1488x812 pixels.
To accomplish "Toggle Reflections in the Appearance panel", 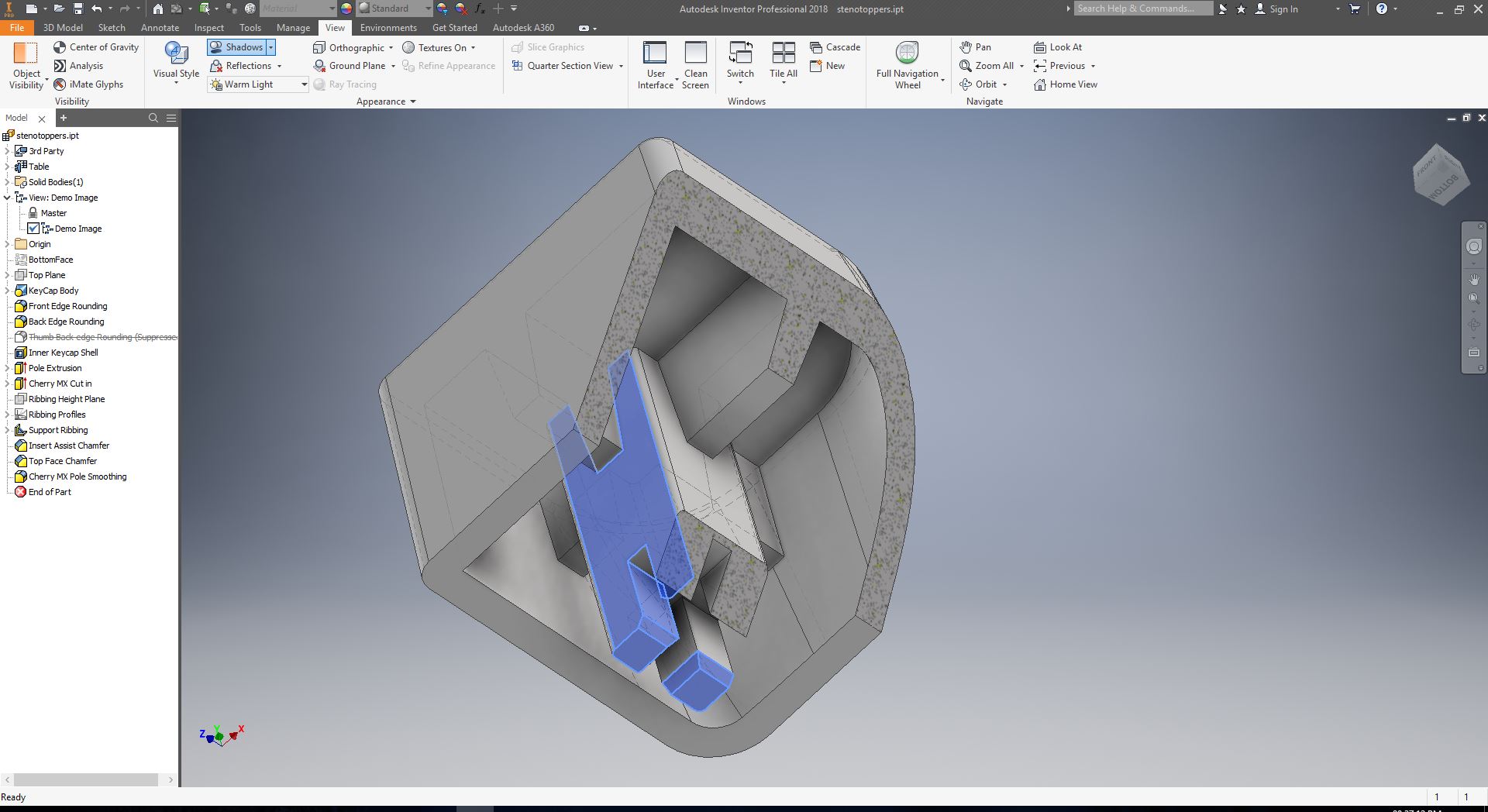I will (x=240, y=66).
